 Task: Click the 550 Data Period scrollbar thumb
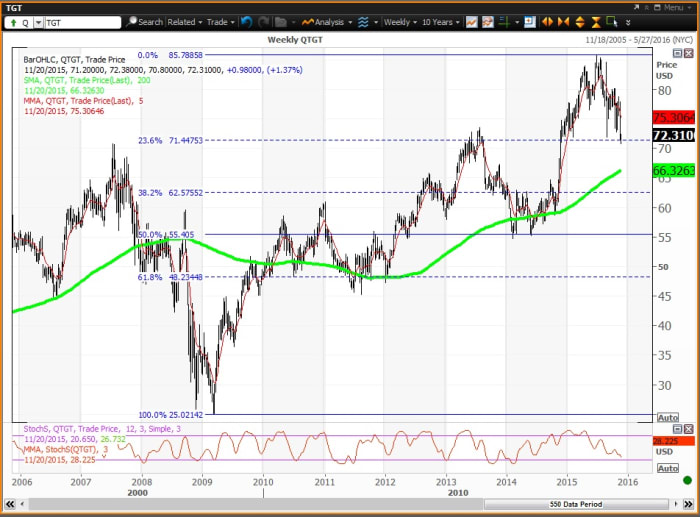(576, 504)
